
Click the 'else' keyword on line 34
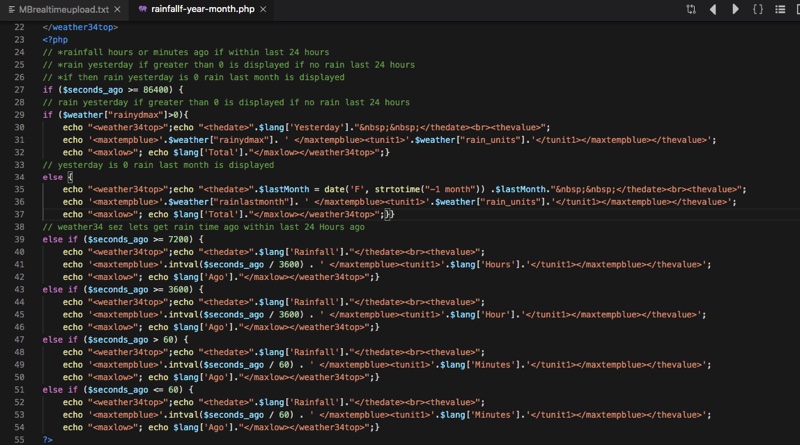(52, 177)
